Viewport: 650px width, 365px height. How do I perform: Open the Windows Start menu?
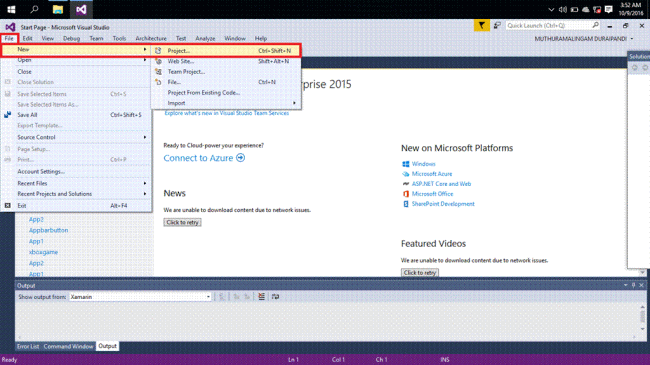[x=11, y=9]
